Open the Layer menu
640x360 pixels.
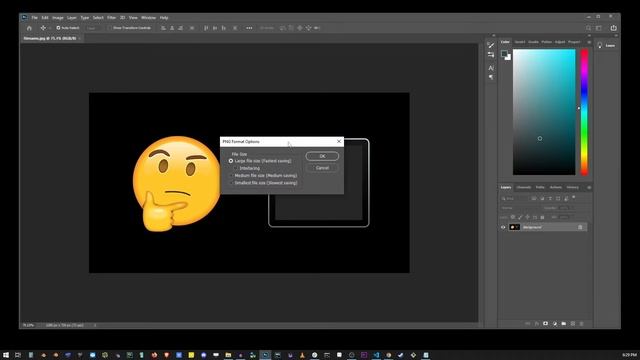72,18
